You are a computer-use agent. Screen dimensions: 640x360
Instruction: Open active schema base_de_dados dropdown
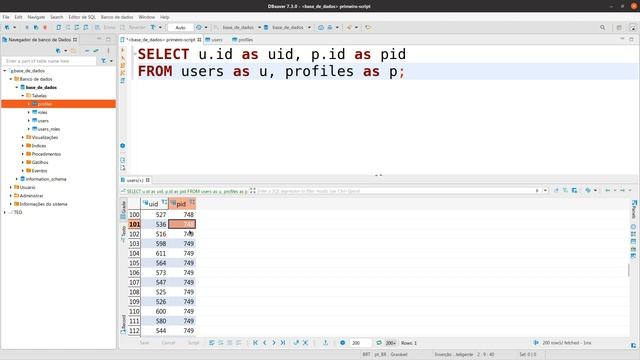point(288,27)
